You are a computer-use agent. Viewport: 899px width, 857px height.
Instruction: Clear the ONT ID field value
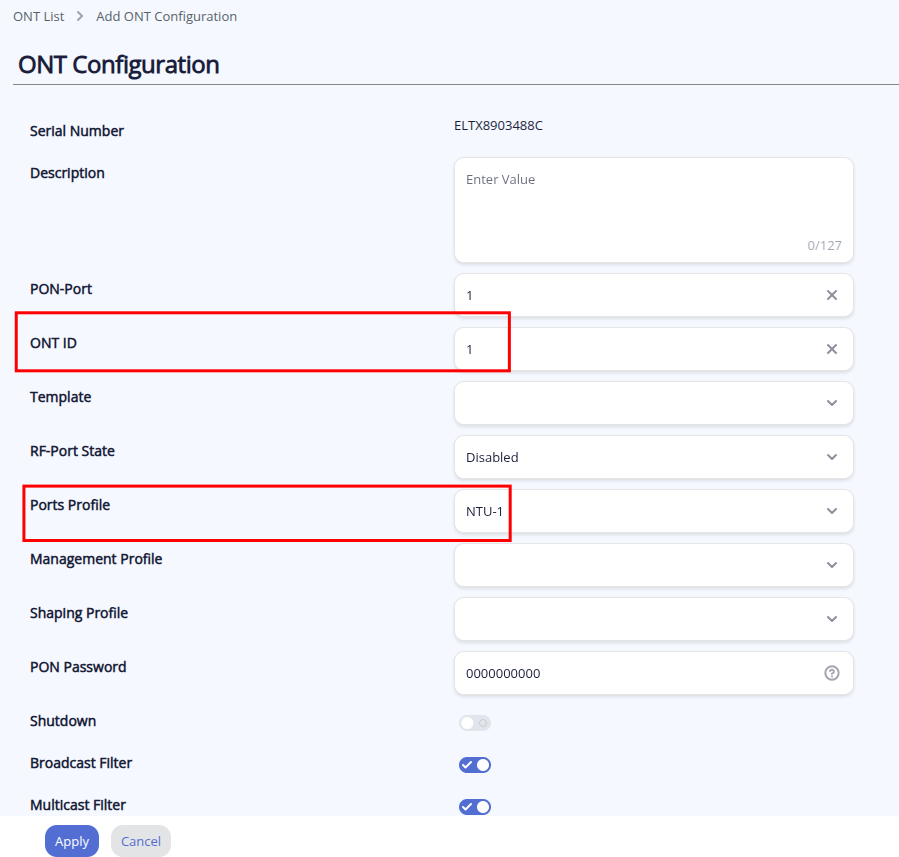pos(832,349)
